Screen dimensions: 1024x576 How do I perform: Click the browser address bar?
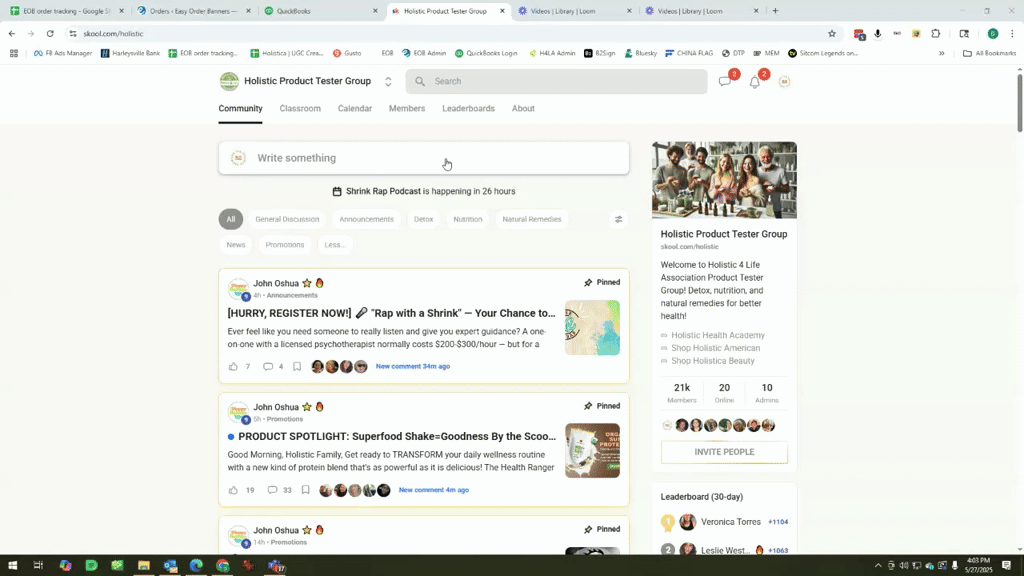tap(451, 34)
